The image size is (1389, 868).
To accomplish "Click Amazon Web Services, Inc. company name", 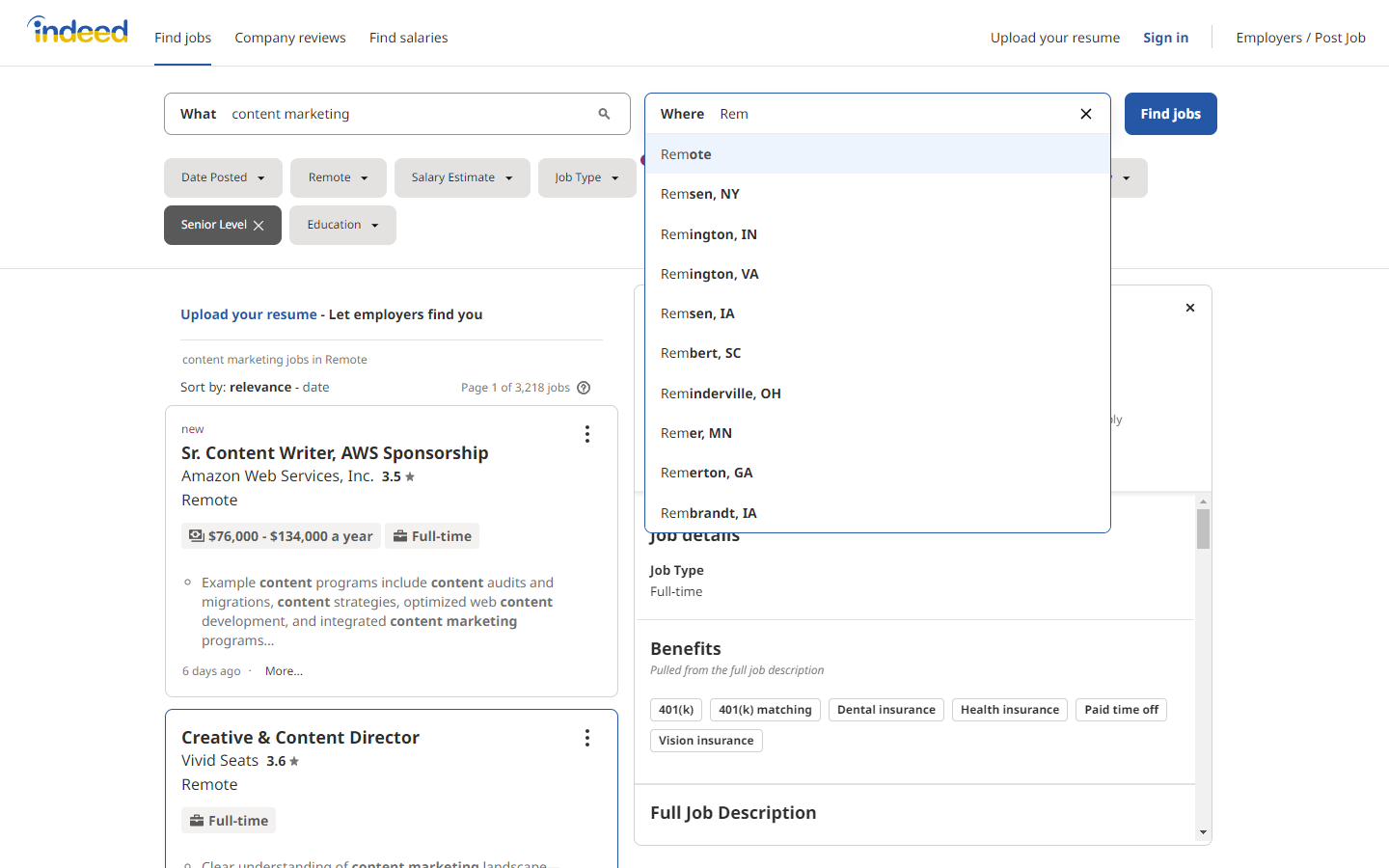I will pyautogui.click(x=277, y=476).
